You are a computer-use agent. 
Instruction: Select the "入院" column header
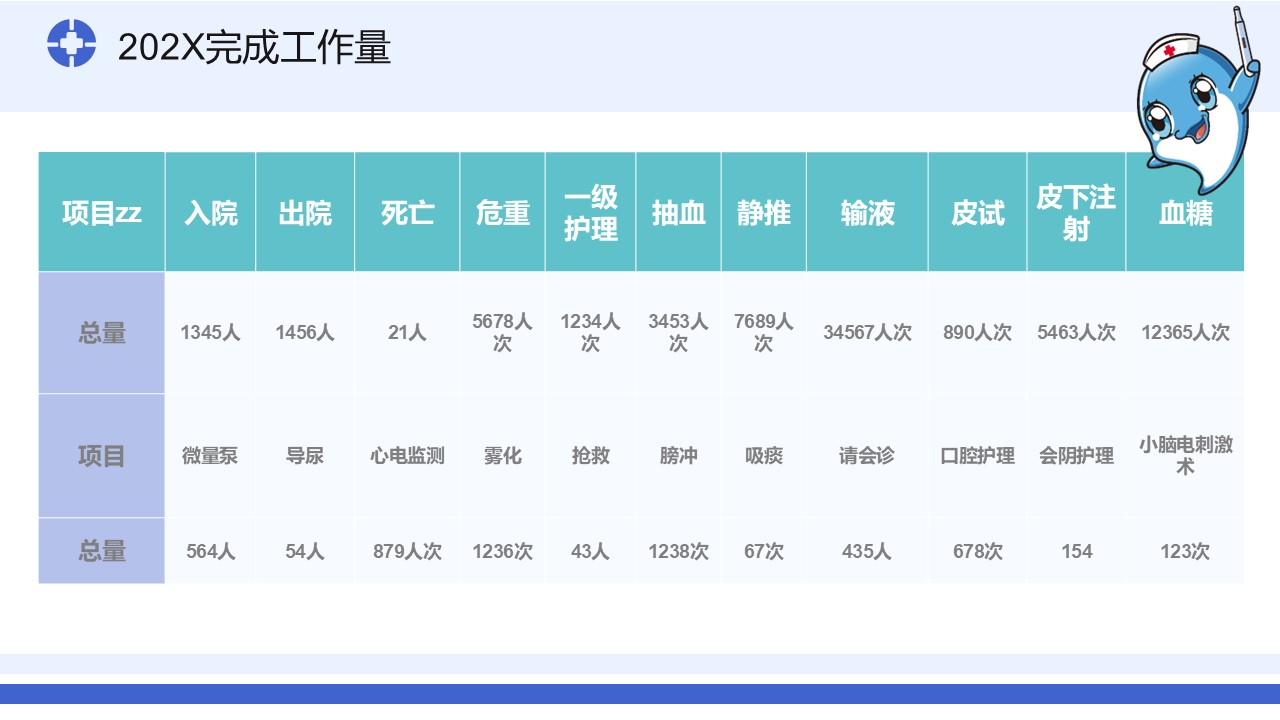[x=211, y=213]
